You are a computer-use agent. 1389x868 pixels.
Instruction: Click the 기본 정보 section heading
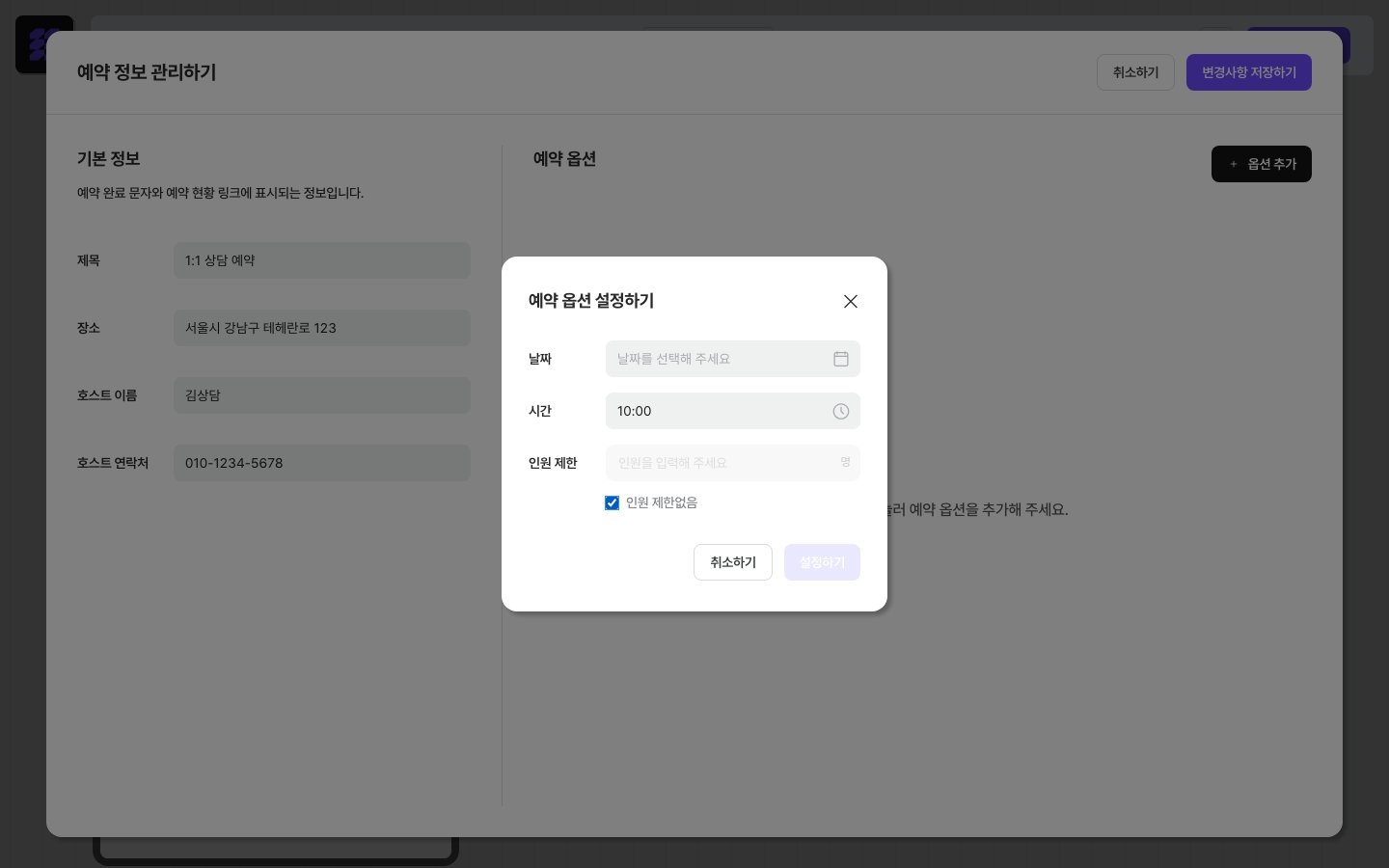pos(109,159)
